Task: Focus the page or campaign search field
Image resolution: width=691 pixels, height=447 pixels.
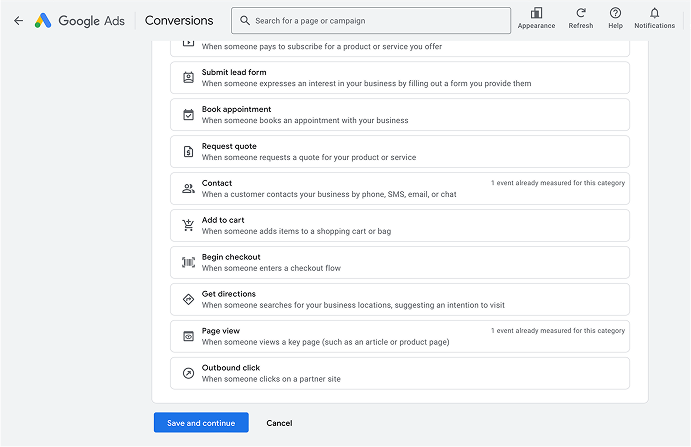Action: click(371, 20)
